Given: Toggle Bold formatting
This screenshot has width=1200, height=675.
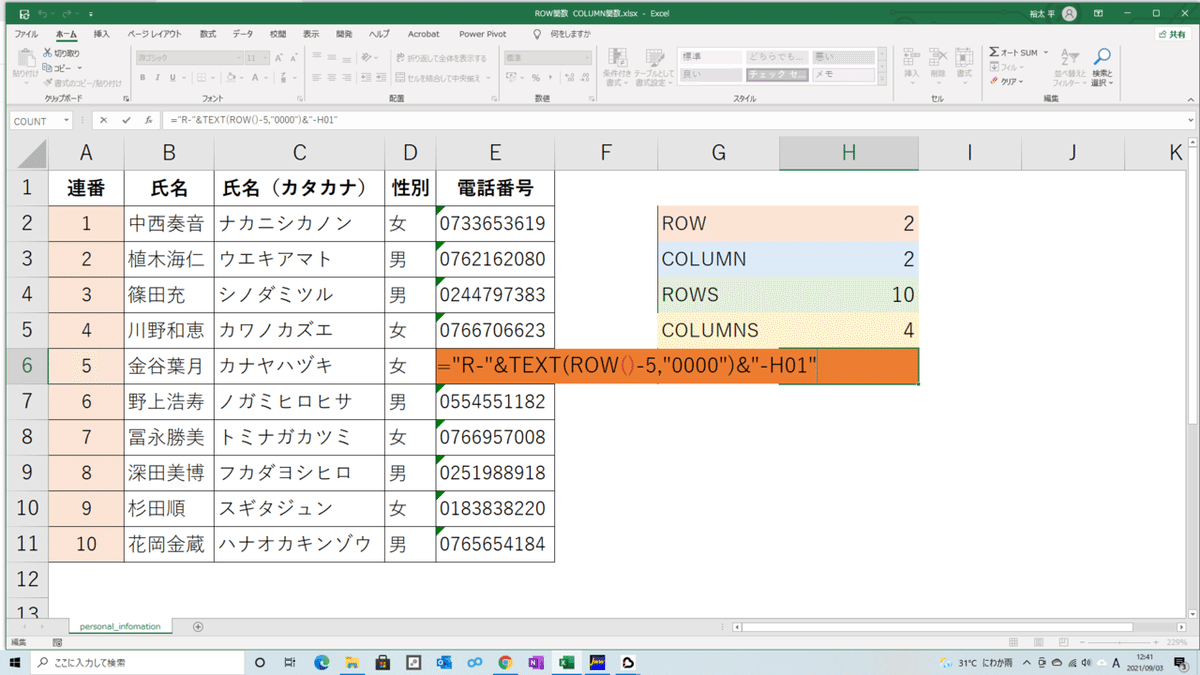Looking at the screenshot, I should pos(143,77).
